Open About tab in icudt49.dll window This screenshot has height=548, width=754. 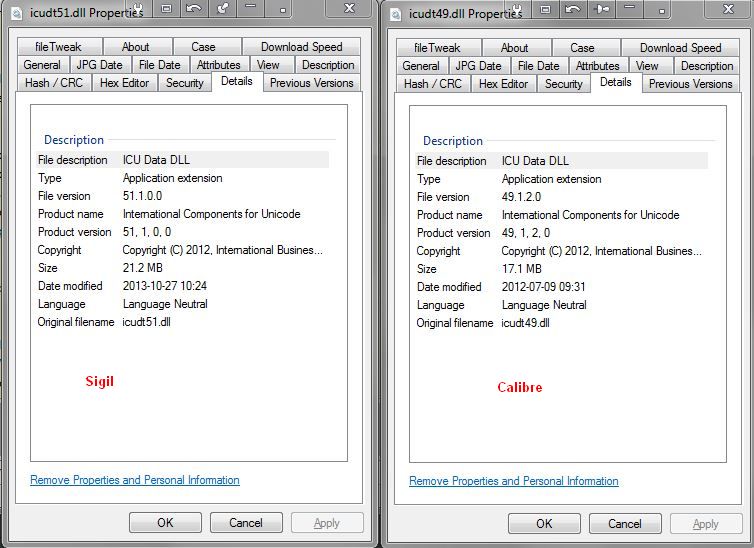[515, 48]
